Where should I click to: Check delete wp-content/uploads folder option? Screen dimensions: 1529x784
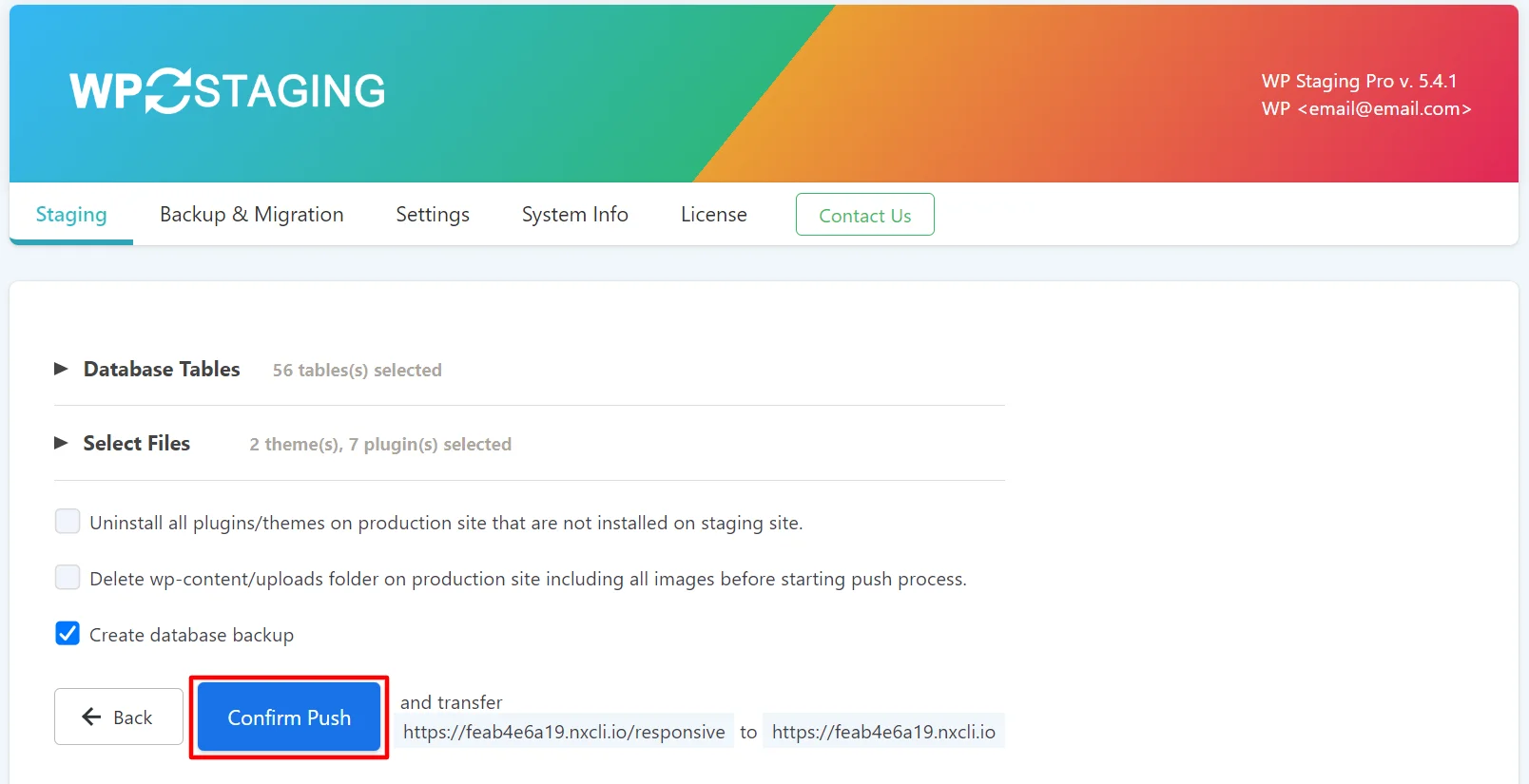pyautogui.click(x=68, y=577)
